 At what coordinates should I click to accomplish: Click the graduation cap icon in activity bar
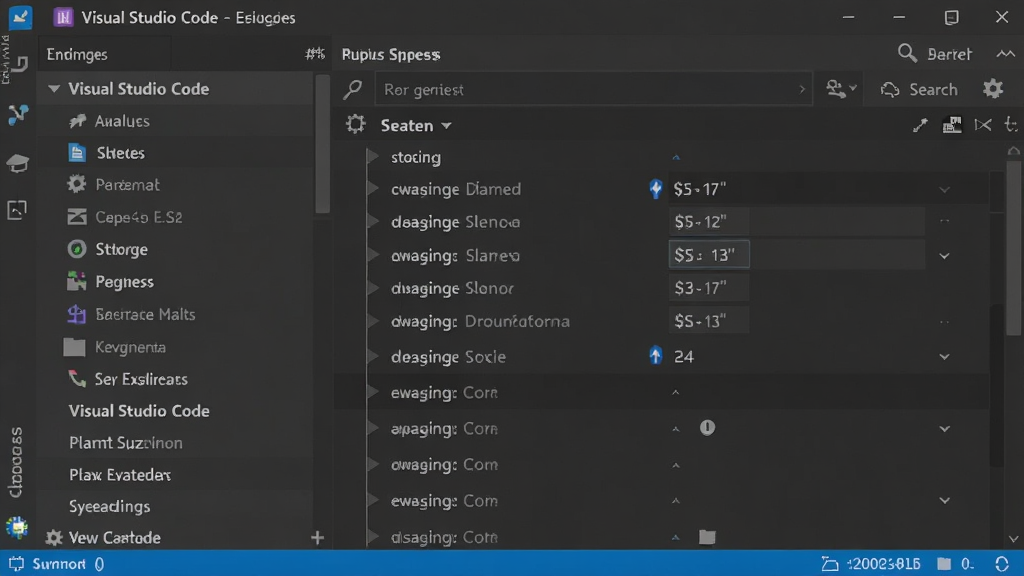coord(18,163)
